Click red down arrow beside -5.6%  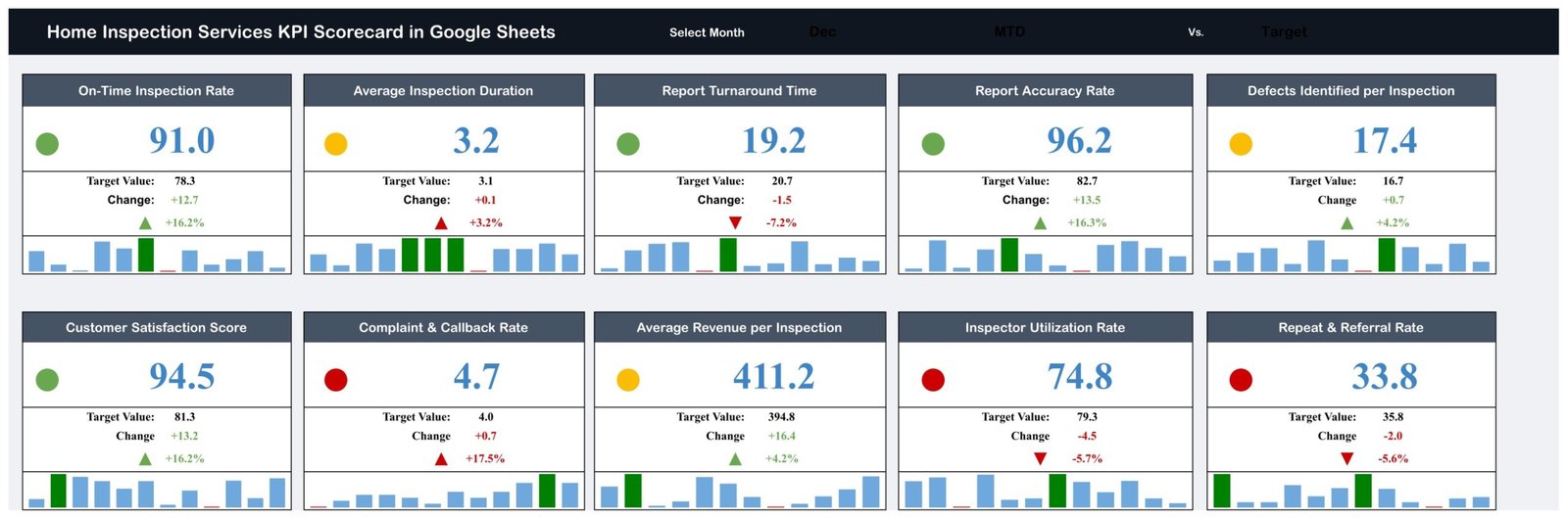(1347, 459)
